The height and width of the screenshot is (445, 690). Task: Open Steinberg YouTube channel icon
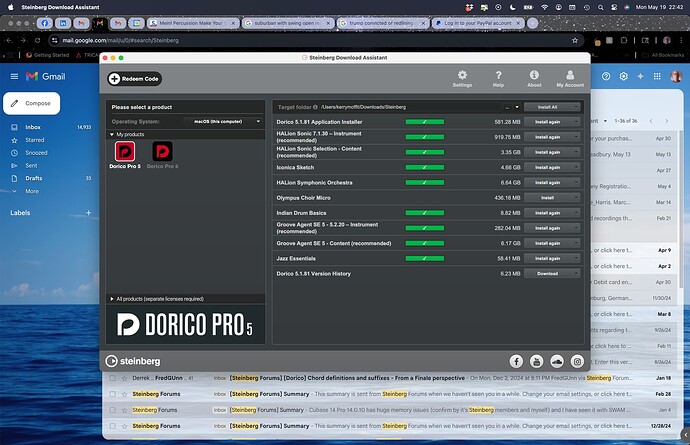tap(536, 361)
